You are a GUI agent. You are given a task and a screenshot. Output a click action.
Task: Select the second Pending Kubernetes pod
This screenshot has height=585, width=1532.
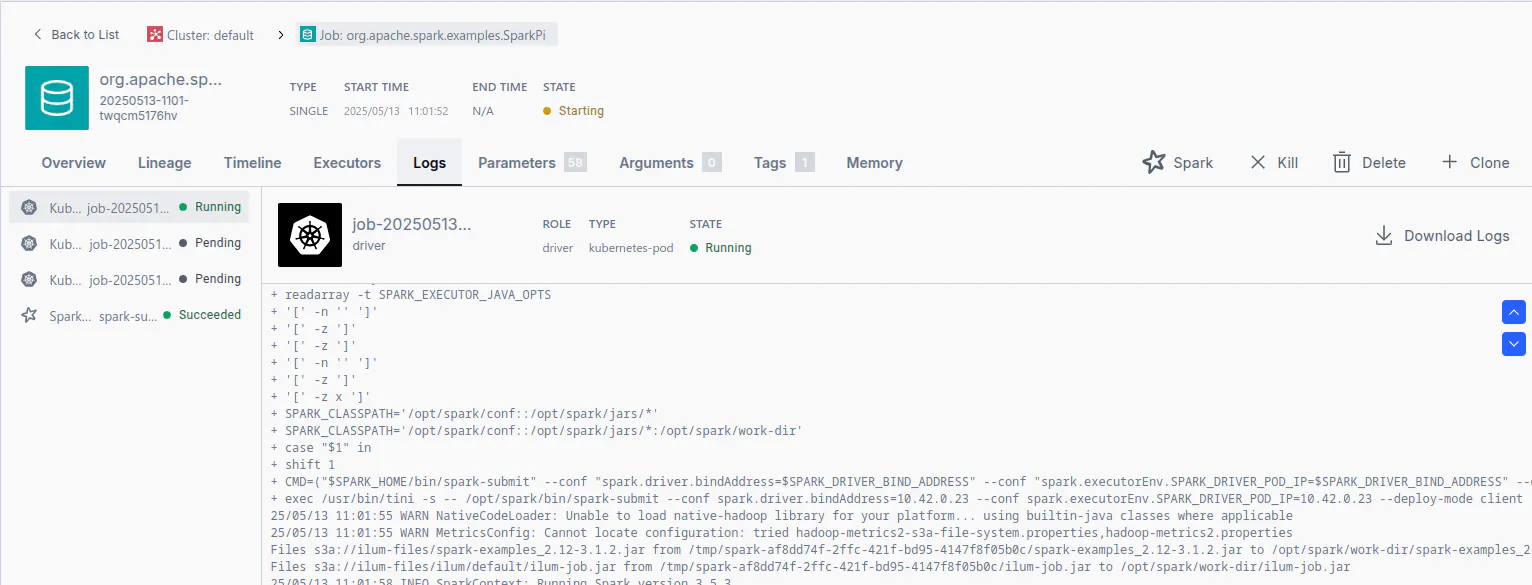click(x=129, y=279)
